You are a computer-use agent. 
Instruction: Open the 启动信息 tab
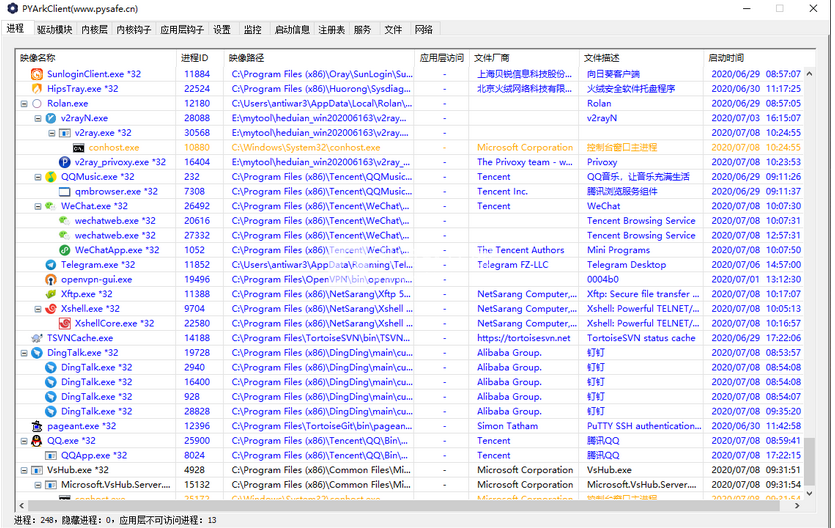(x=292, y=30)
